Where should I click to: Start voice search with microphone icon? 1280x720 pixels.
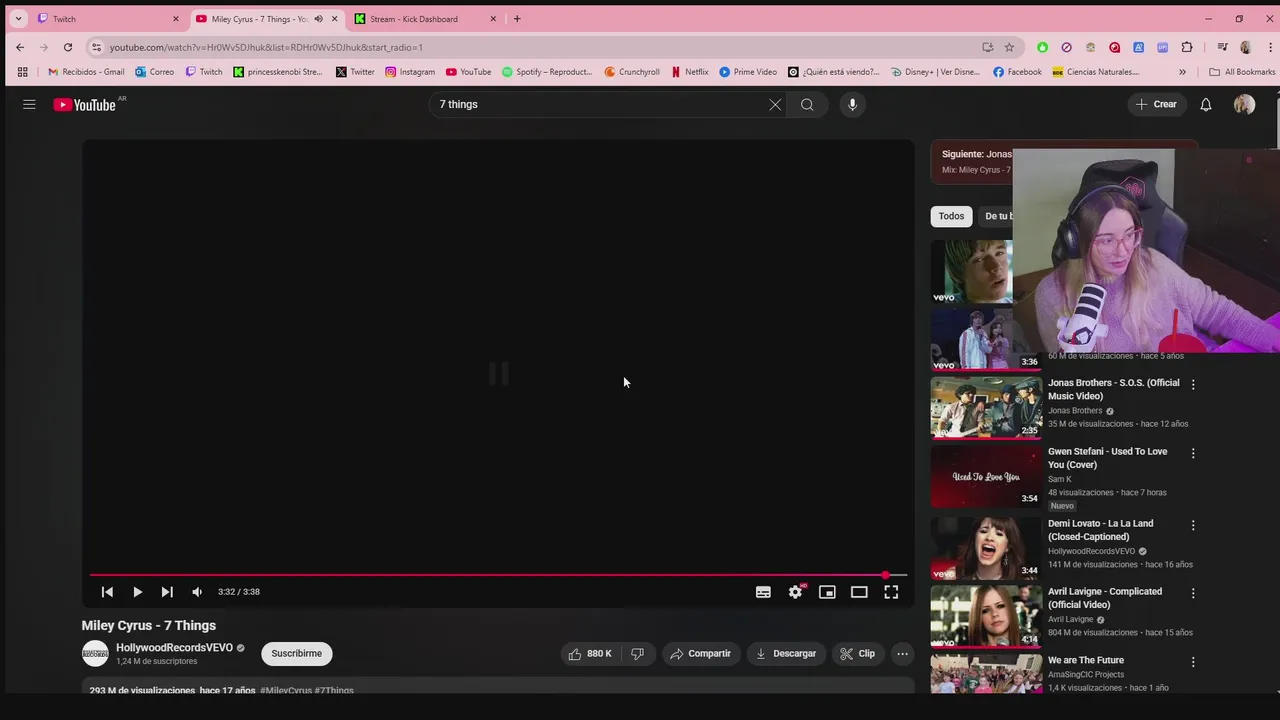click(x=852, y=104)
